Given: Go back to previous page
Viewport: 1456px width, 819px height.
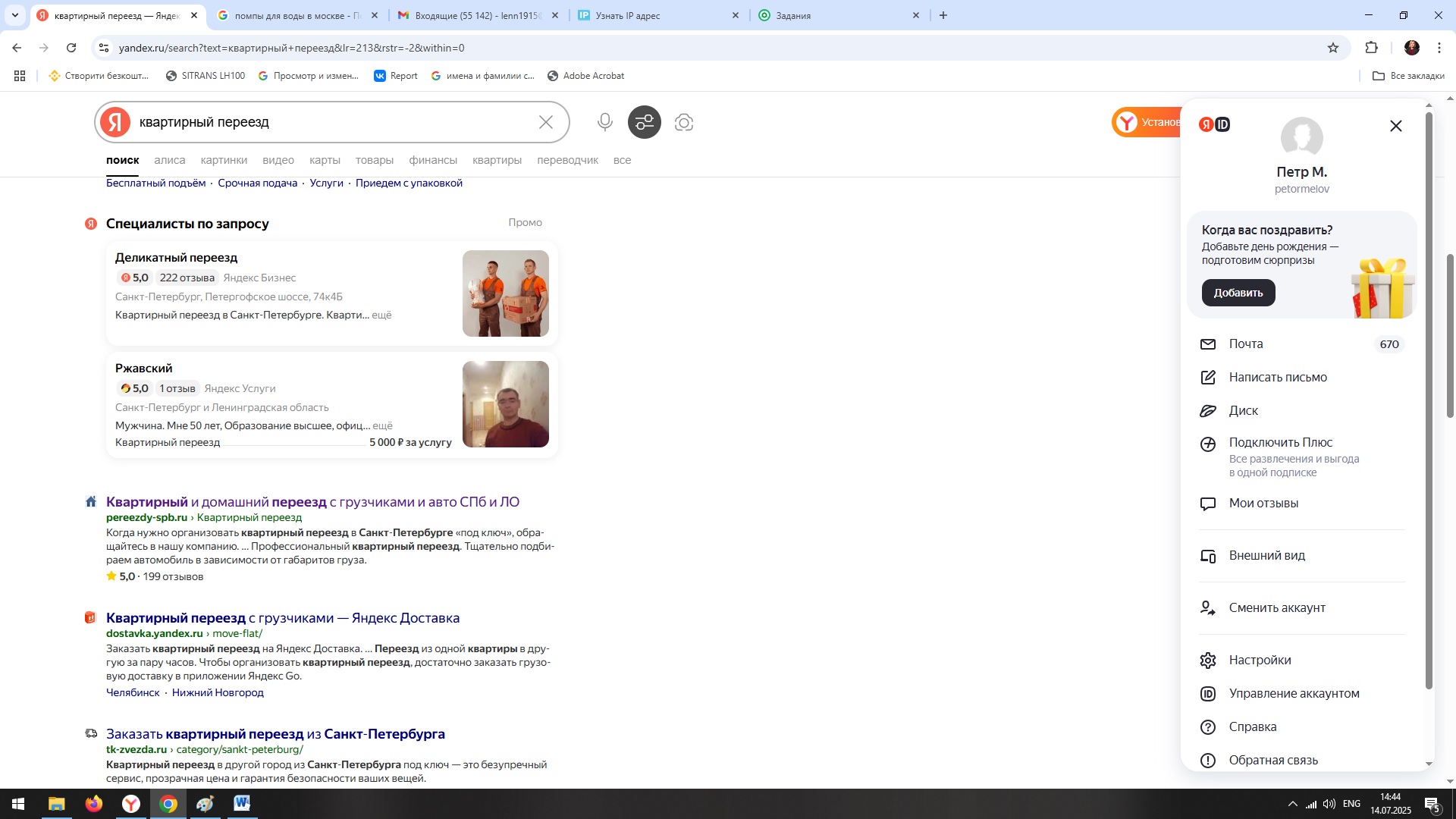Looking at the screenshot, I should (x=17, y=48).
